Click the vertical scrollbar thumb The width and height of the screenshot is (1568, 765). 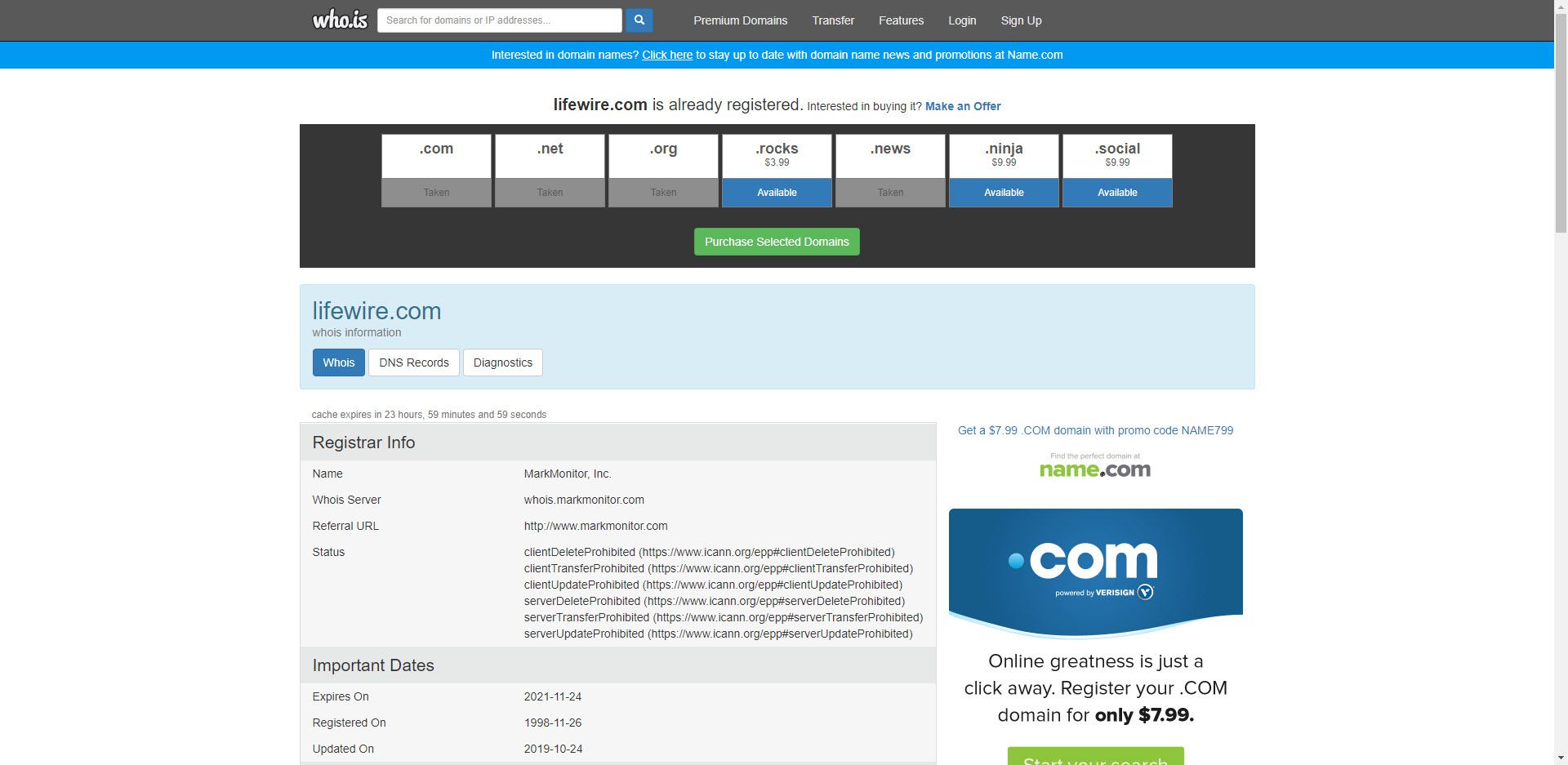pyautogui.click(x=1561, y=124)
